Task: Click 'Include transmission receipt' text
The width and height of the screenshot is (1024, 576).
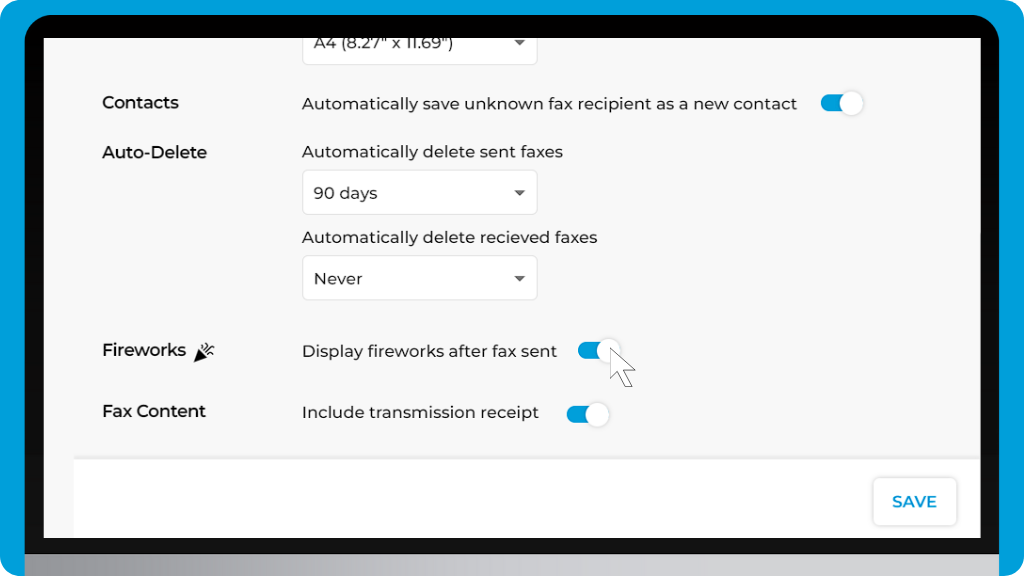Action: [x=420, y=413]
